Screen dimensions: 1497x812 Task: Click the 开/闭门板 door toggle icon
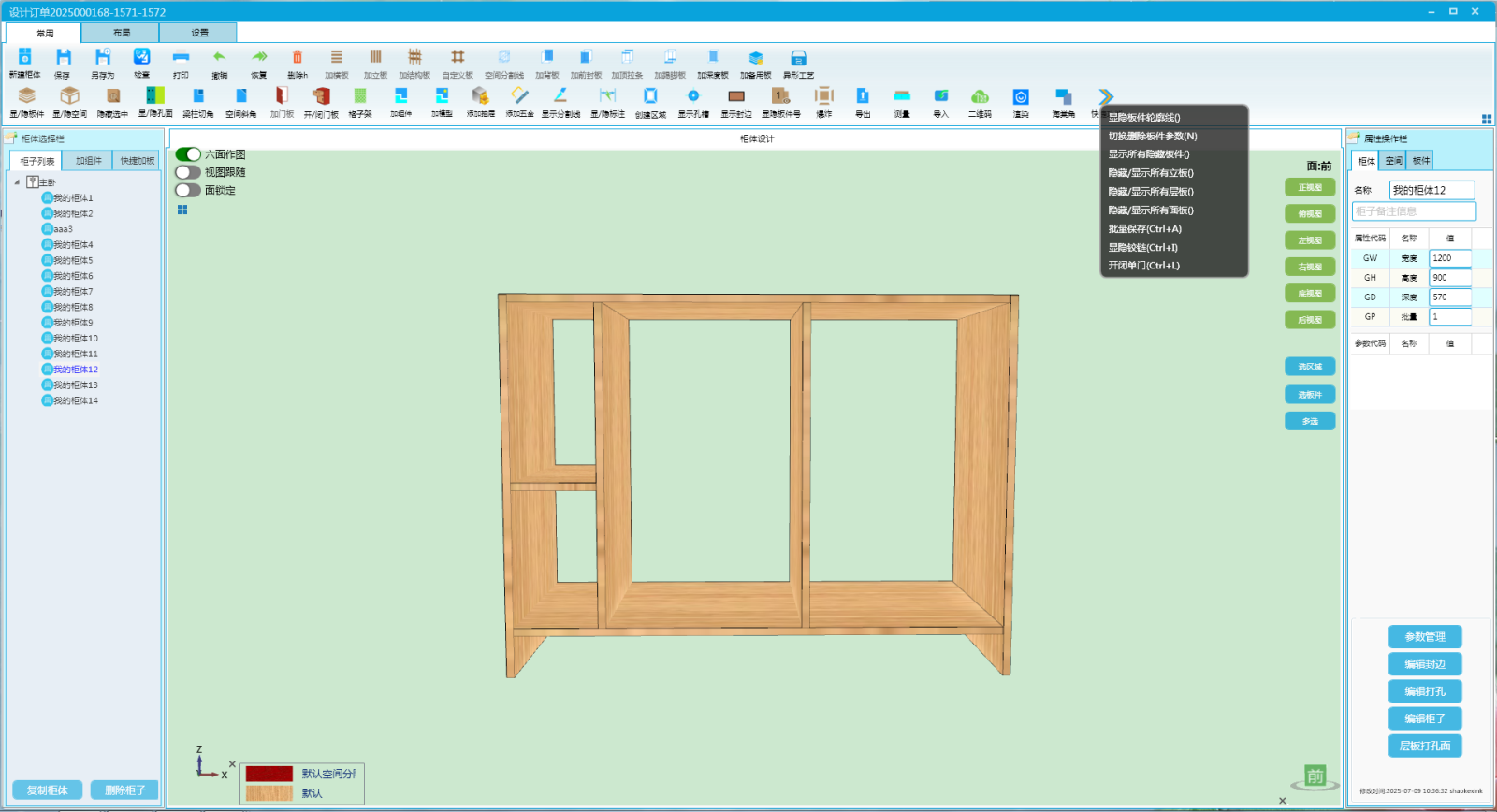pos(321,96)
